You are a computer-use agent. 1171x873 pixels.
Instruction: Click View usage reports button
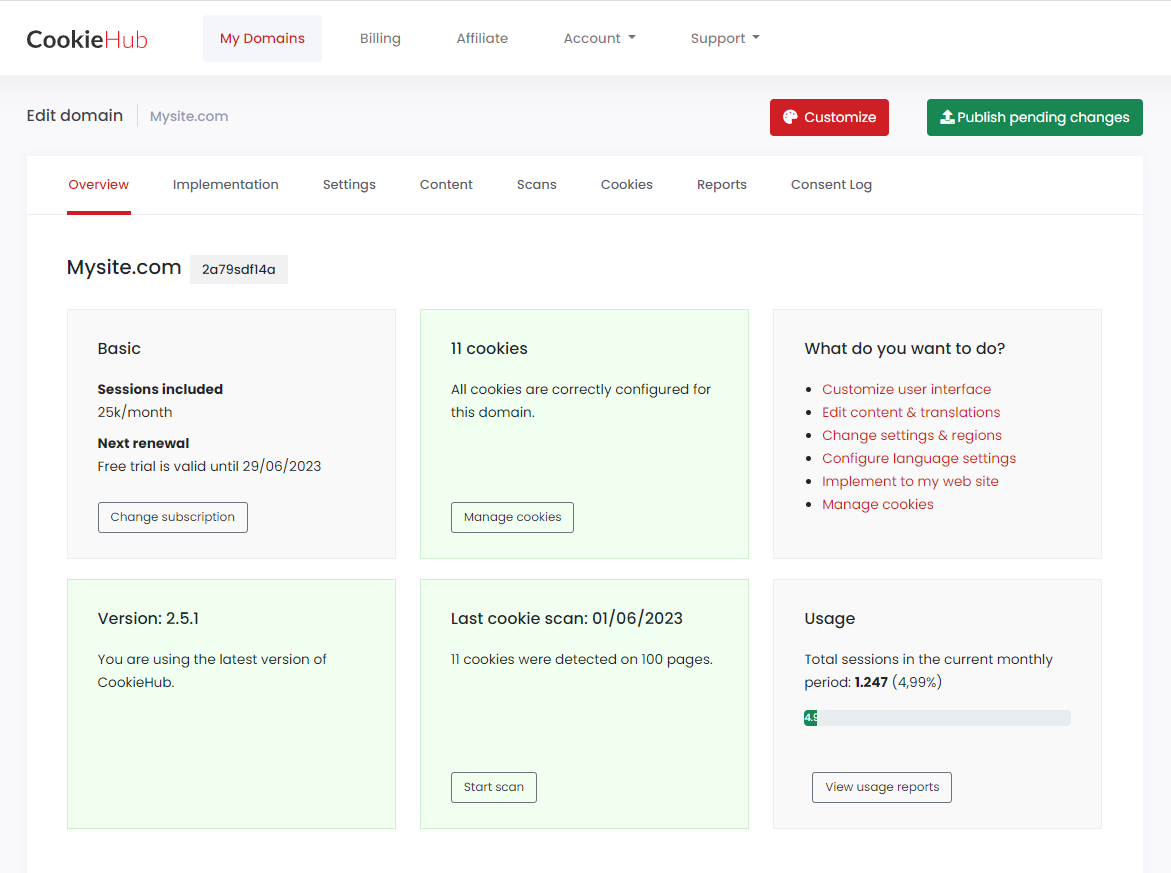882,787
